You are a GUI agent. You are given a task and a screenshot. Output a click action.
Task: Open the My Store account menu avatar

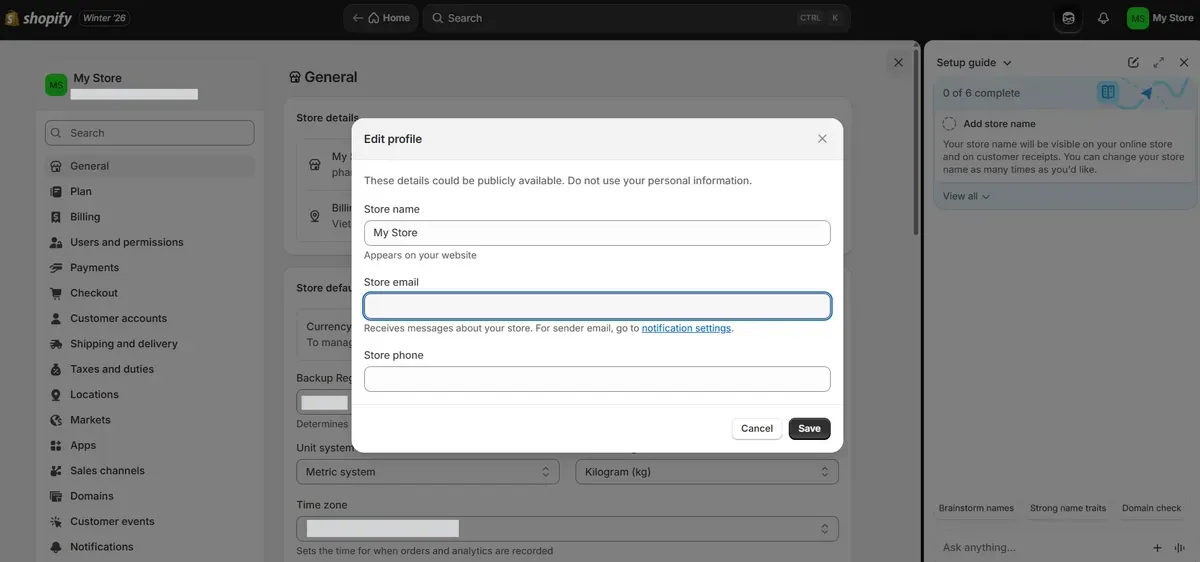(x=1138, y=18)
